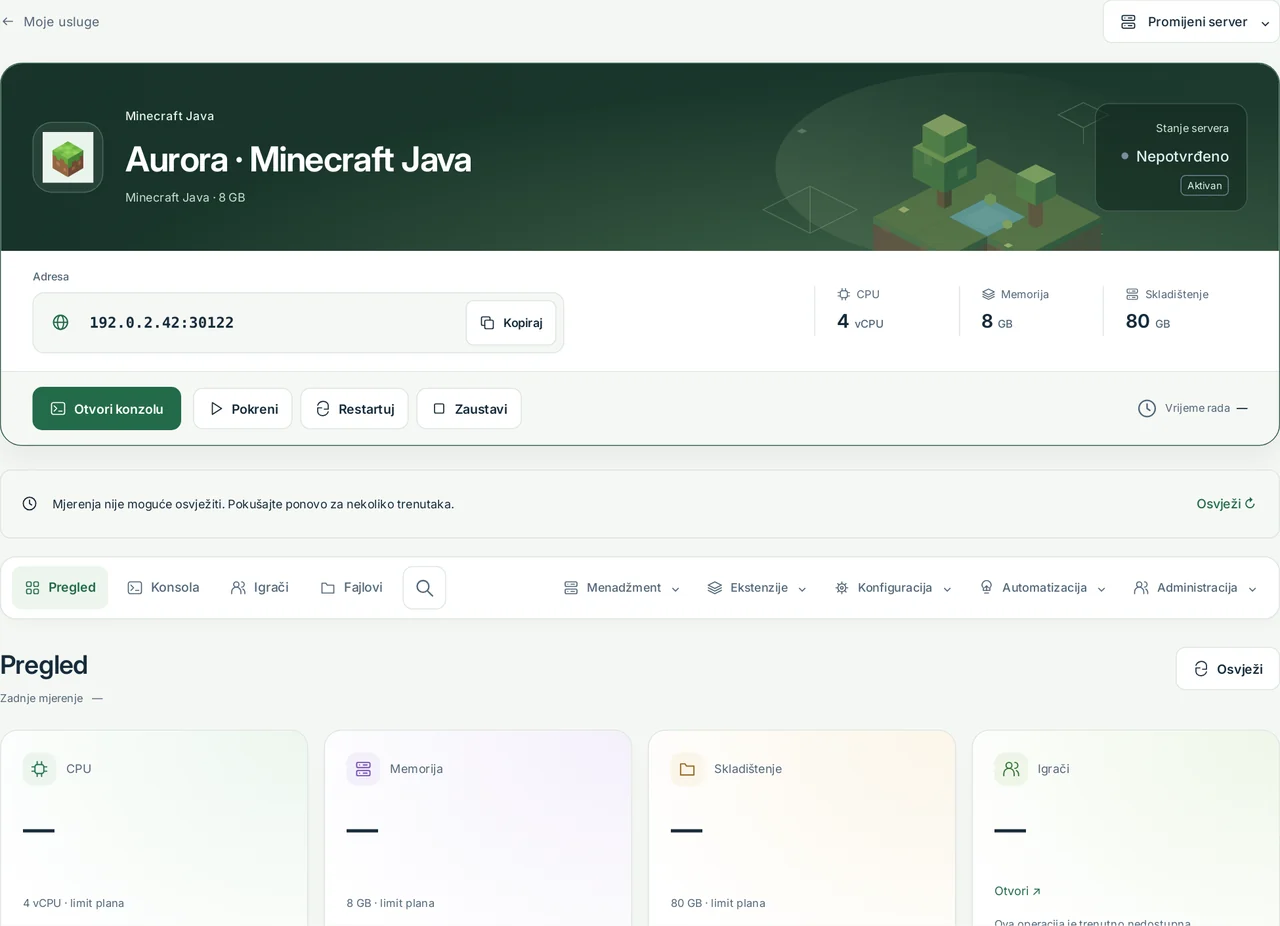
Task: Stop the server with Zaustavi
Action: coord(469,409)
